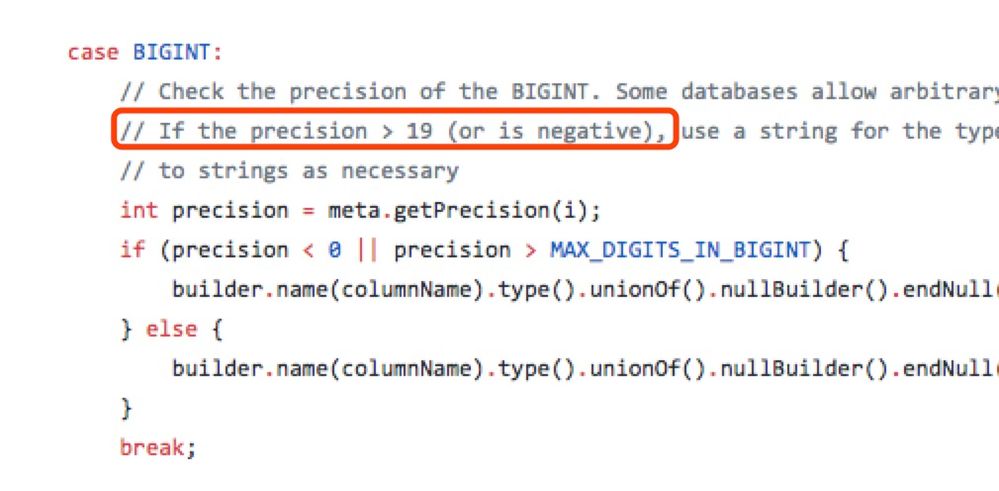This screenshot has height=491, width=999.
Task: Click the comment 'to strings as necessary'
Action: coord(289,171)
